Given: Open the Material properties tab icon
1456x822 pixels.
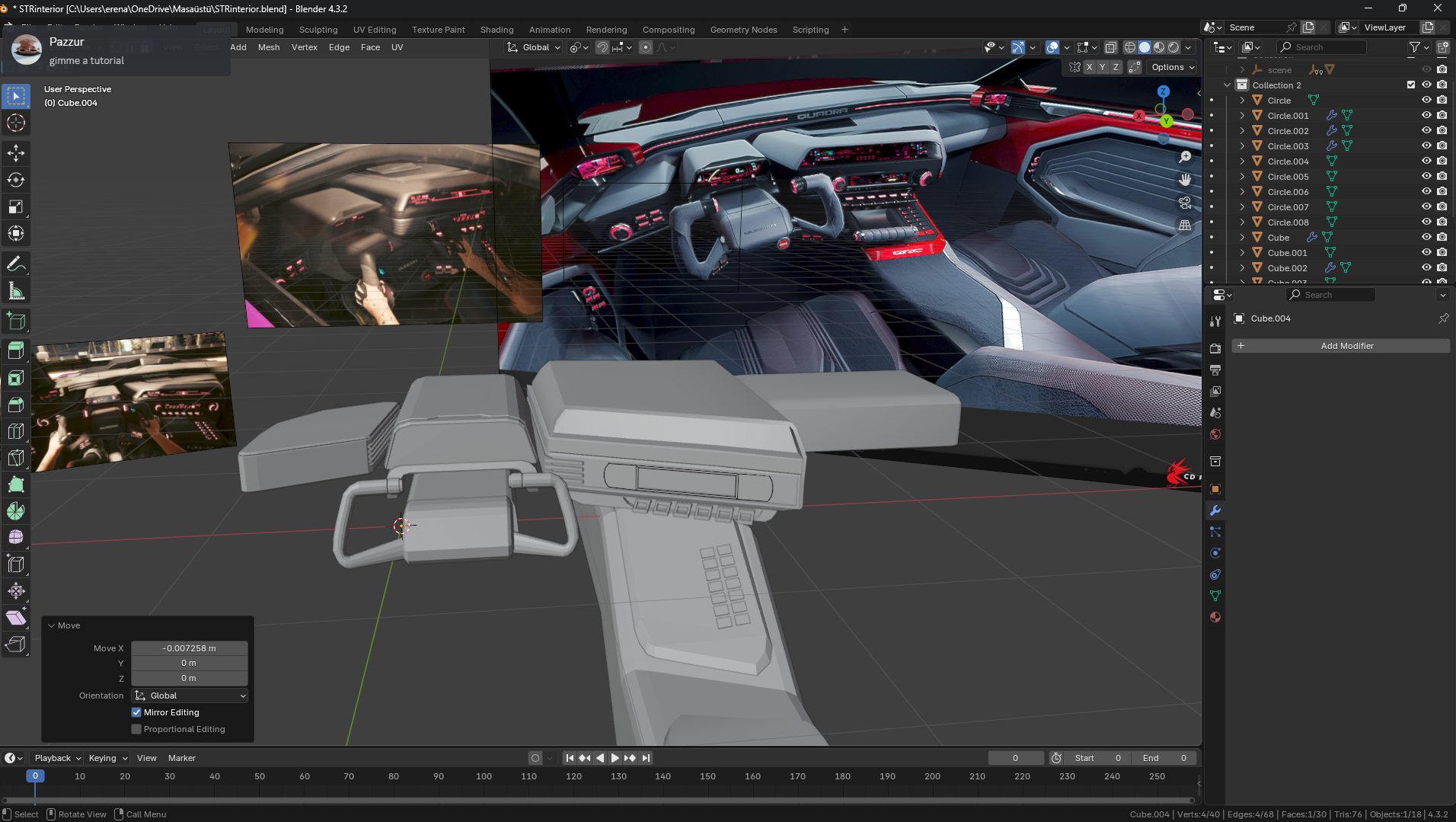Looking at the screenshot, I should pos(1215,617).
